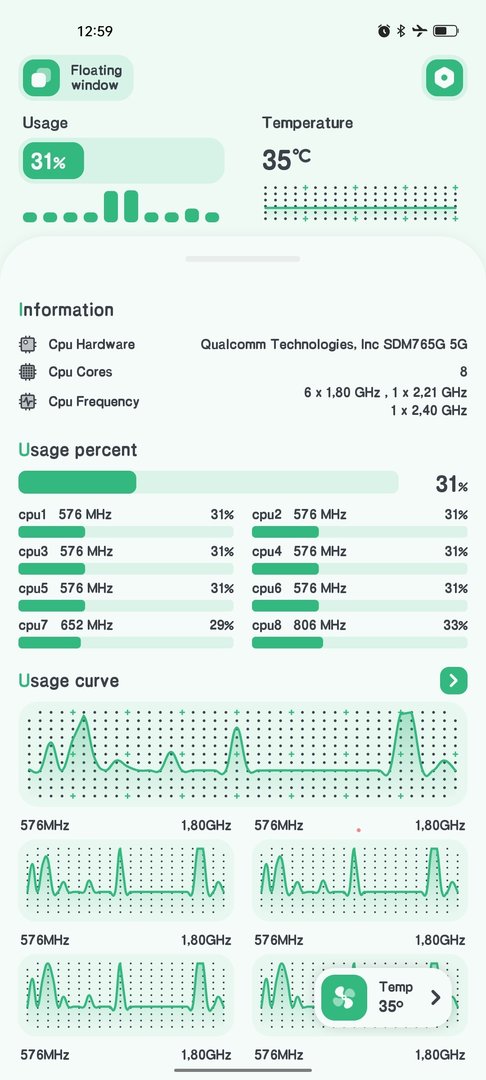Open the hexagon settings icon
The image size is (486, 1080).
444,78
